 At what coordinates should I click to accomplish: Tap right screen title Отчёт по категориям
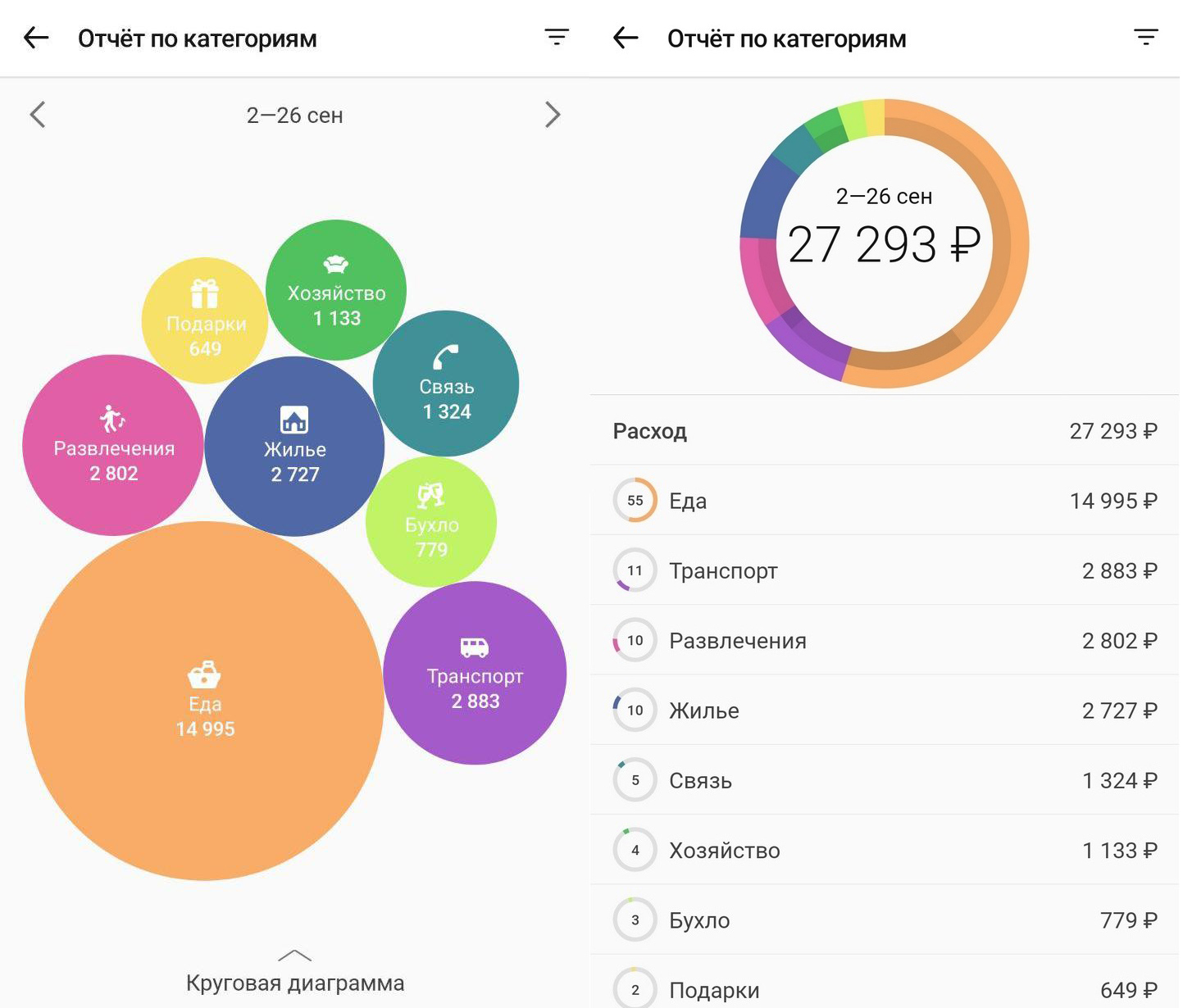pos(786,39)
